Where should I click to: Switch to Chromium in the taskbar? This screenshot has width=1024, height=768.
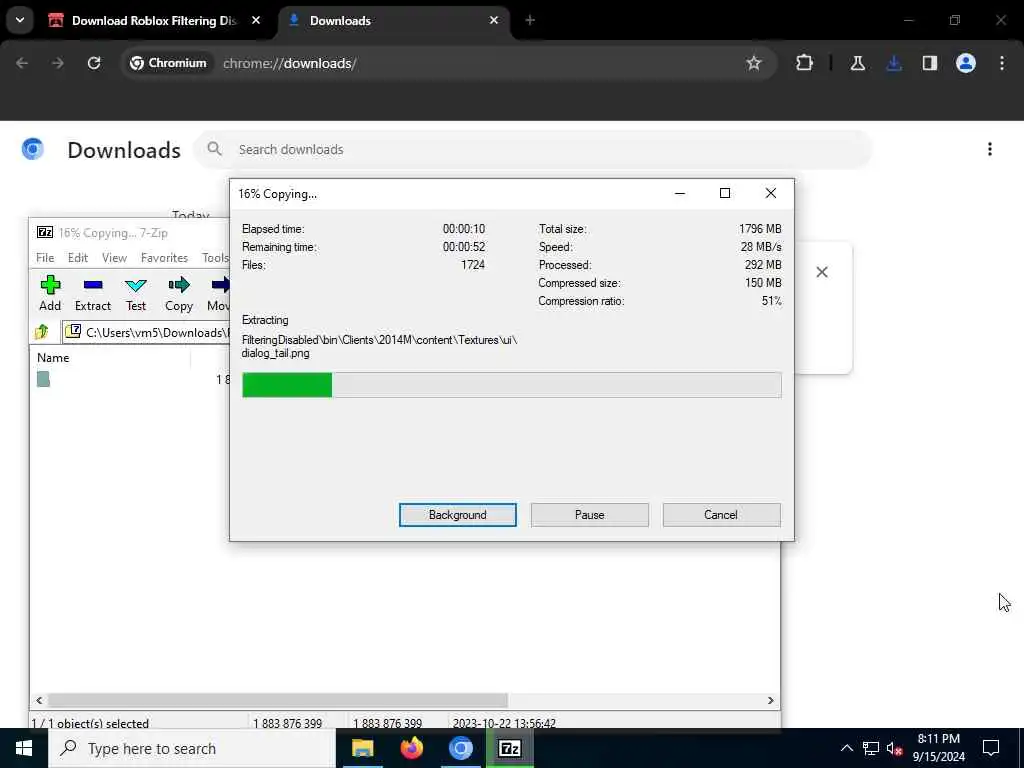click(x=460, y=748)
